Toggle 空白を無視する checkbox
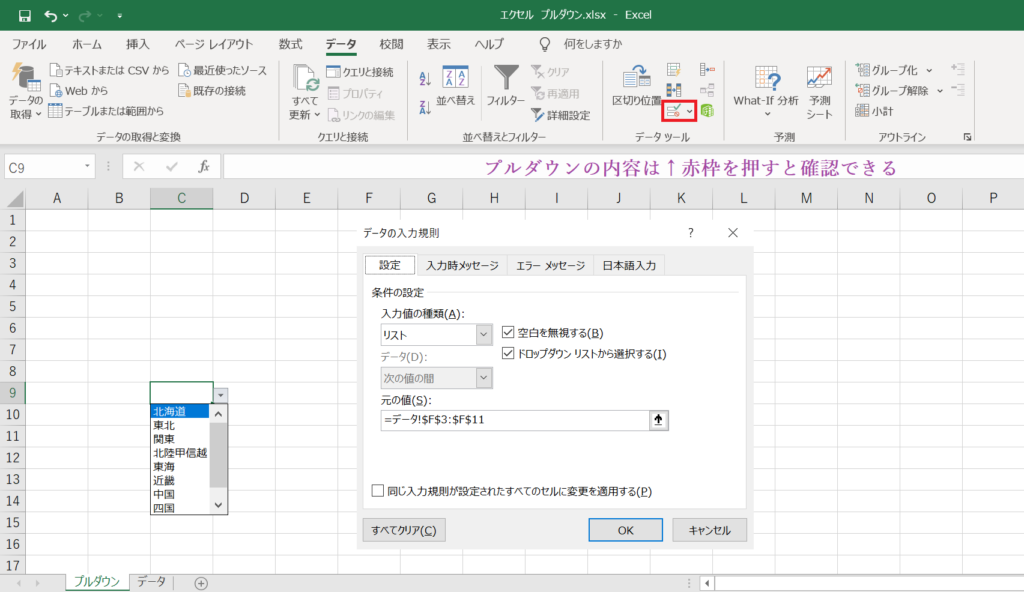The width and height of the screenshot is (1024, 592). 508,332
